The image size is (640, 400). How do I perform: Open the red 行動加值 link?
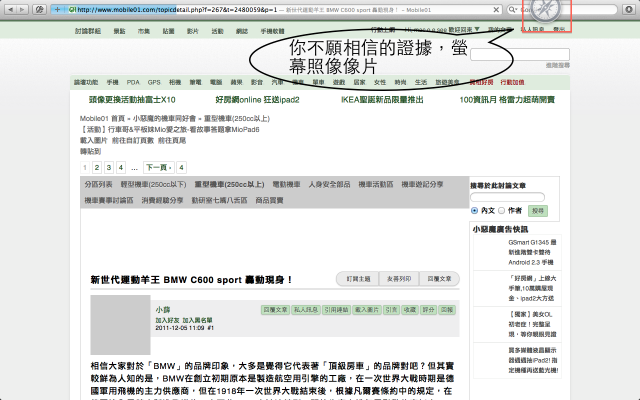click(512, 82)
